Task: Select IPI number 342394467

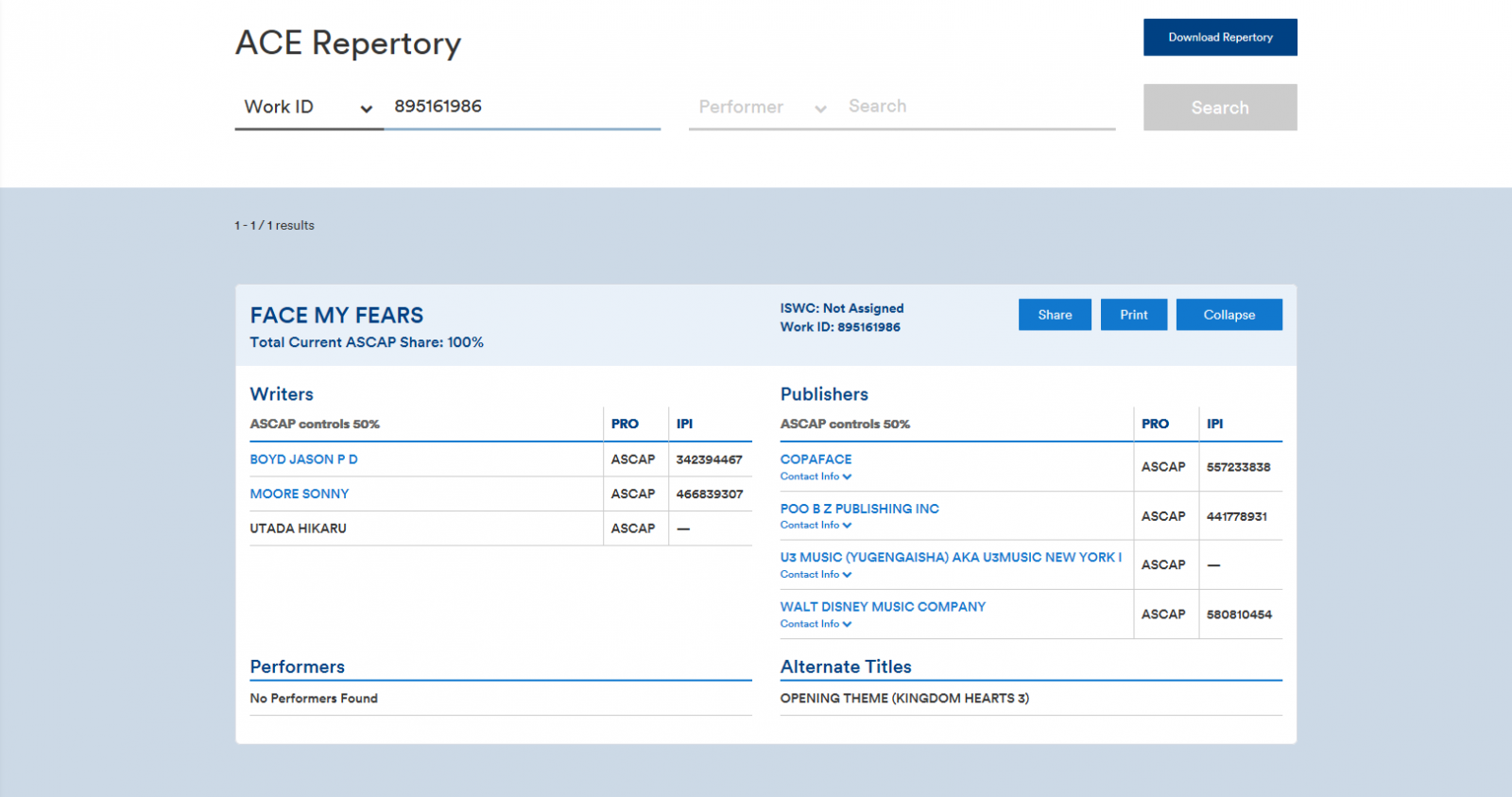Action: pos(709,459)
